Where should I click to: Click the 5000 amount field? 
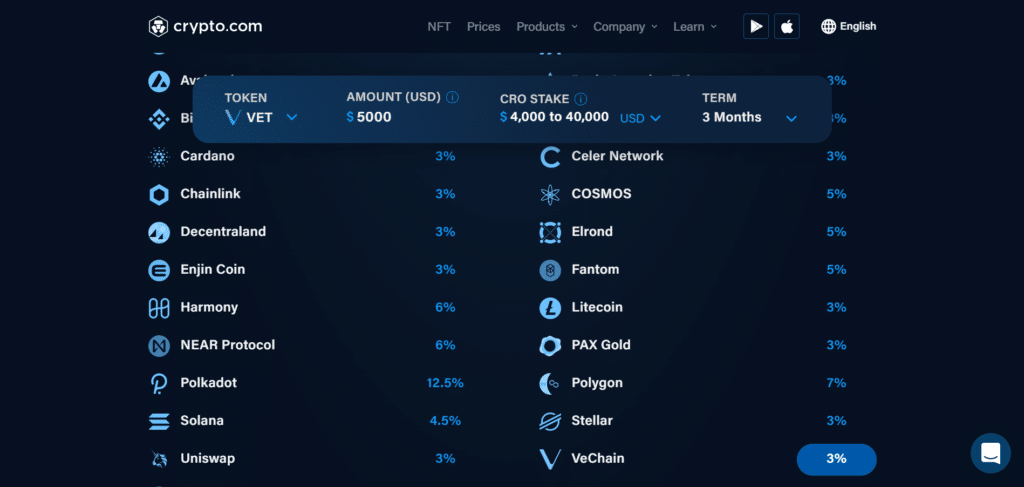pos(374,118)
